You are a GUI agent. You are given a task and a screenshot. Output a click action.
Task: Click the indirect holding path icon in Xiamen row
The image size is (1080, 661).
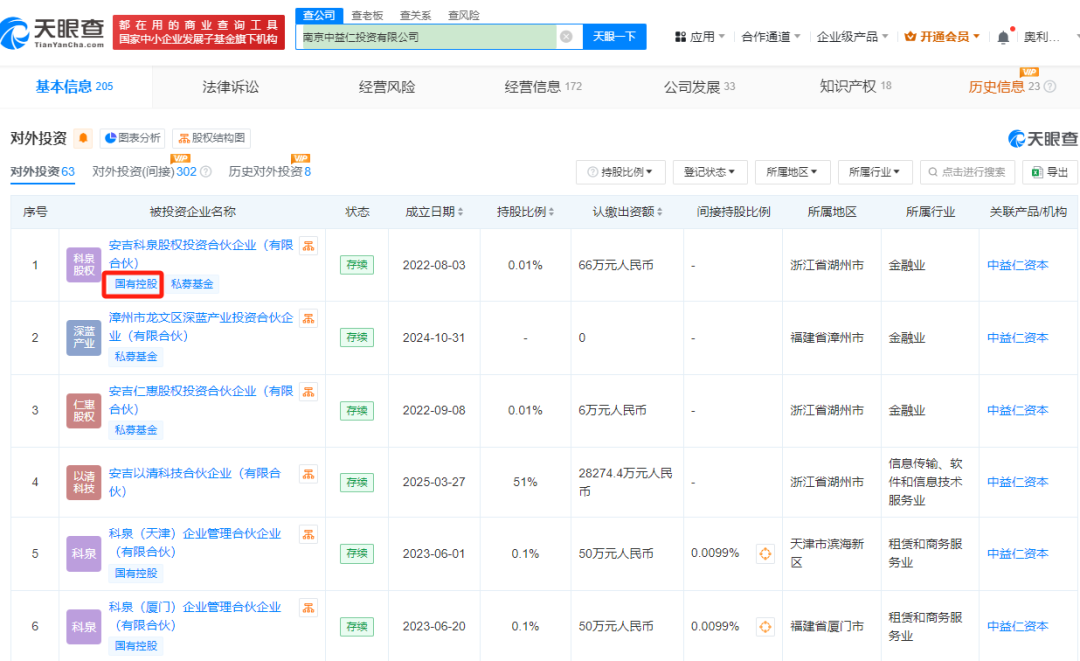(765, 627)
